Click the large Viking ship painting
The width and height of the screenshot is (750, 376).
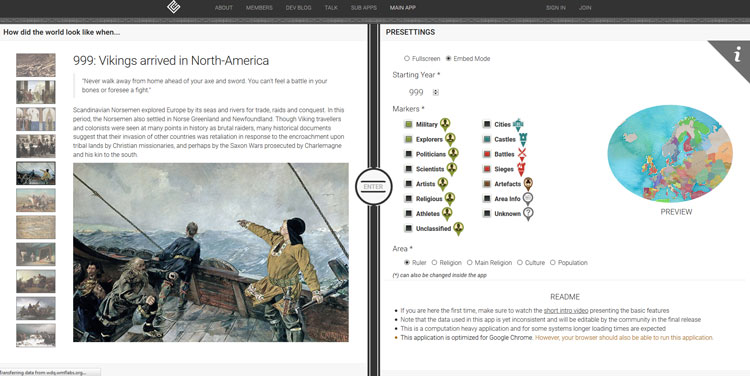(211, 252)
